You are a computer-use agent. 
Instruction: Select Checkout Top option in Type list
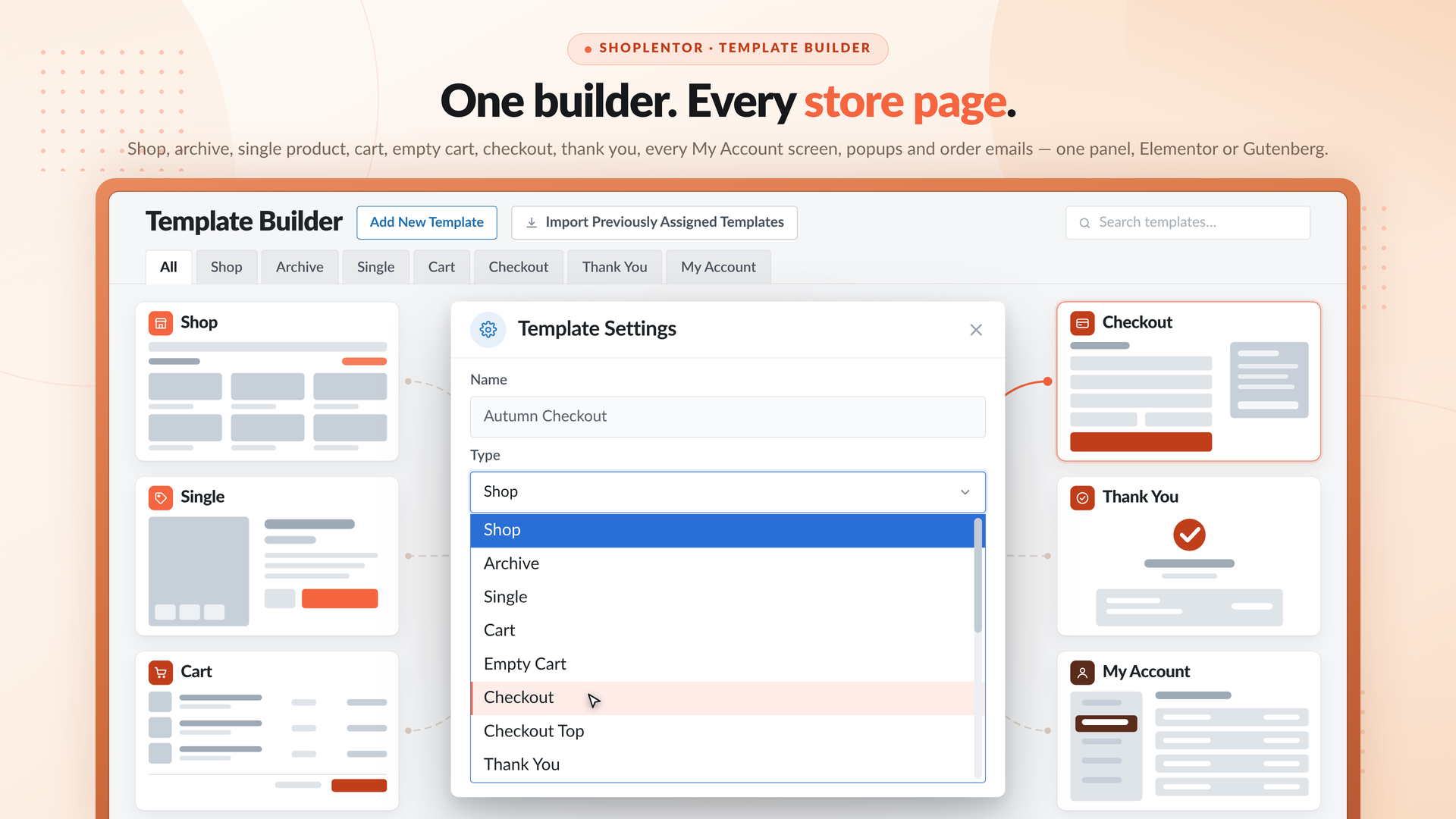click(722, 731)
